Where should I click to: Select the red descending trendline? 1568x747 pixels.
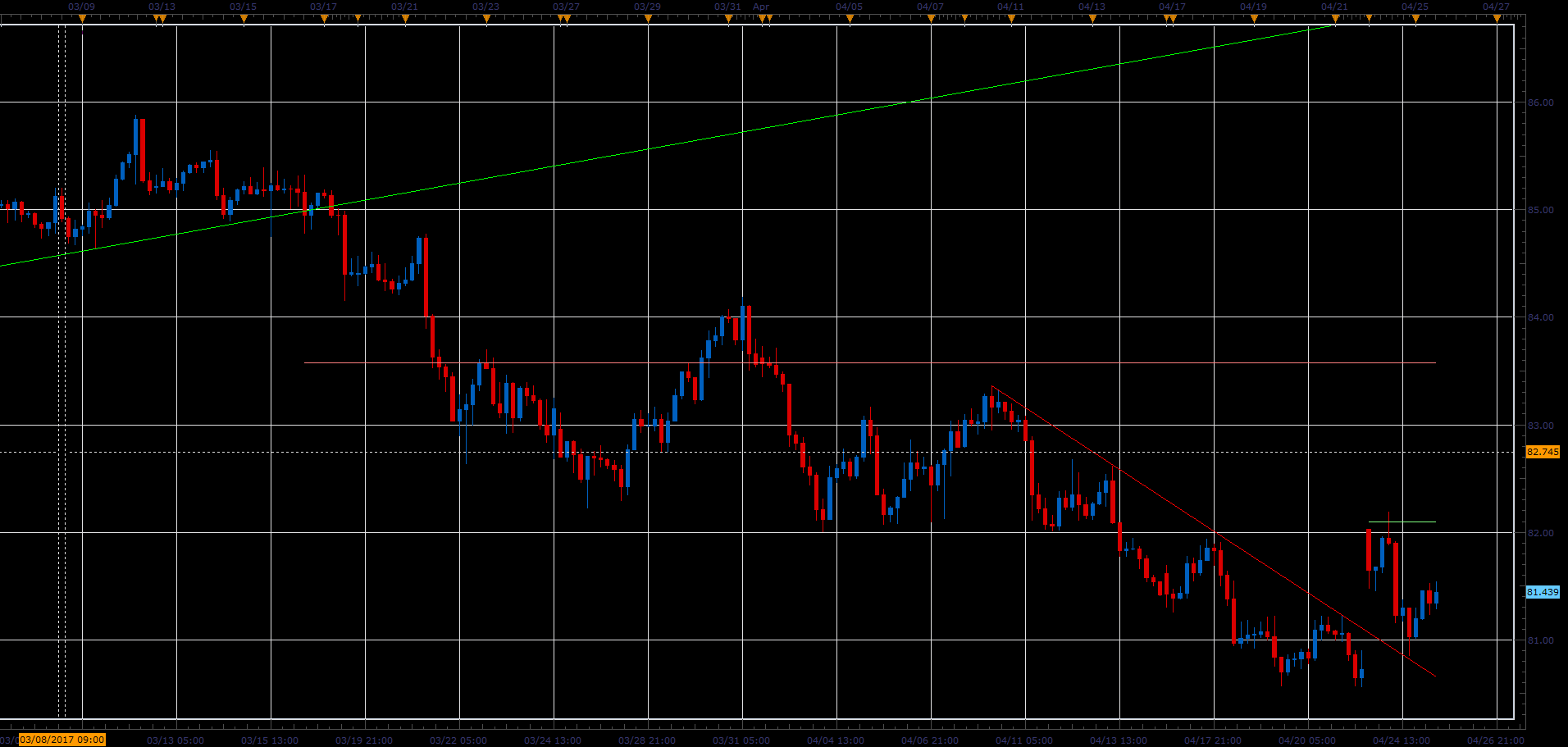point(1214,531)
